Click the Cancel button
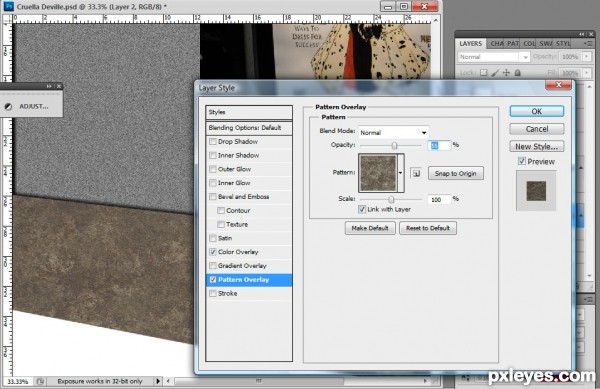The width and height of the screenshot is (600, 389). point(536,129)
